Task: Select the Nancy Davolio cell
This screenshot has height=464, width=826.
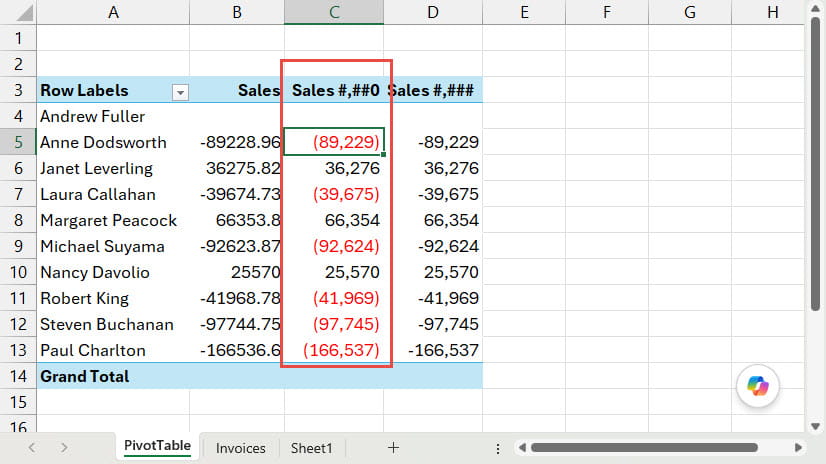Action: coord(113,272)
